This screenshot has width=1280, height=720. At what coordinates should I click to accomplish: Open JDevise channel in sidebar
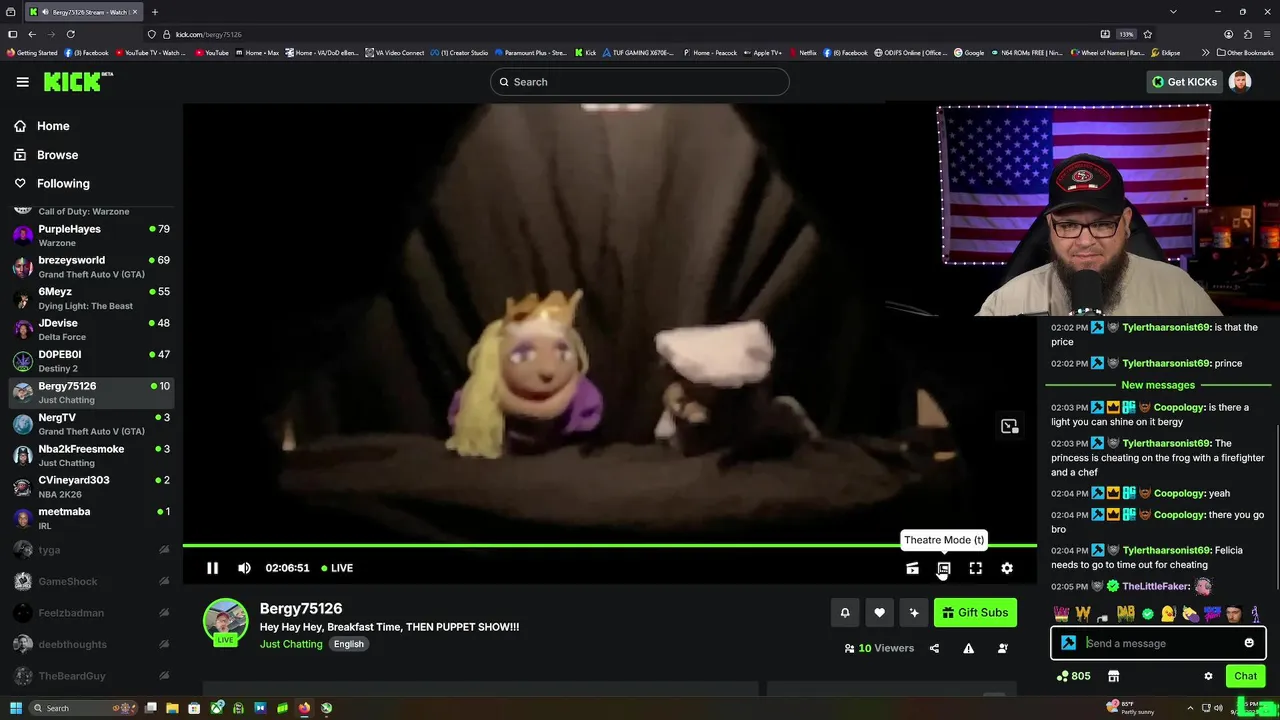92,330
